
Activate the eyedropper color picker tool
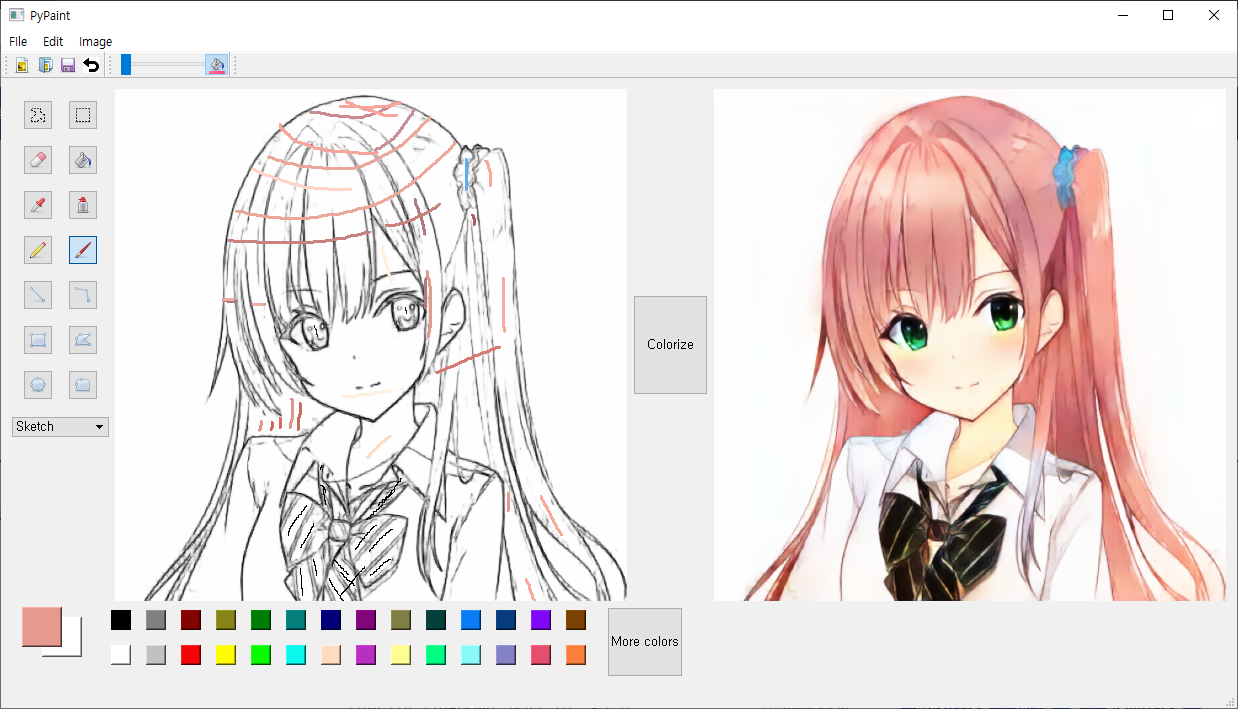coord(38,205)
